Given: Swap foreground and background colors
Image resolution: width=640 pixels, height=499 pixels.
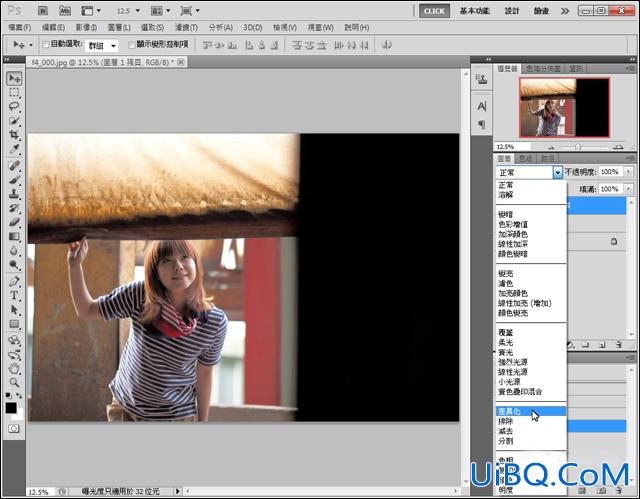Looking at the screenshot, I should [19, 395].
